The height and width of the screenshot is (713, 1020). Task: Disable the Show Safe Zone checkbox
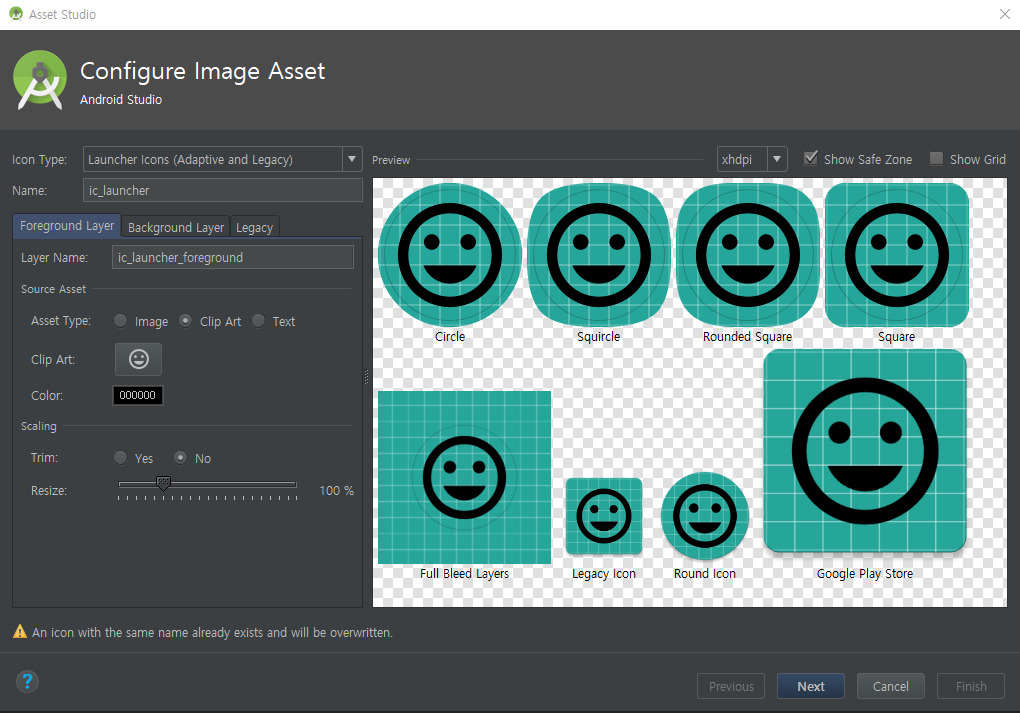[811, 158]
